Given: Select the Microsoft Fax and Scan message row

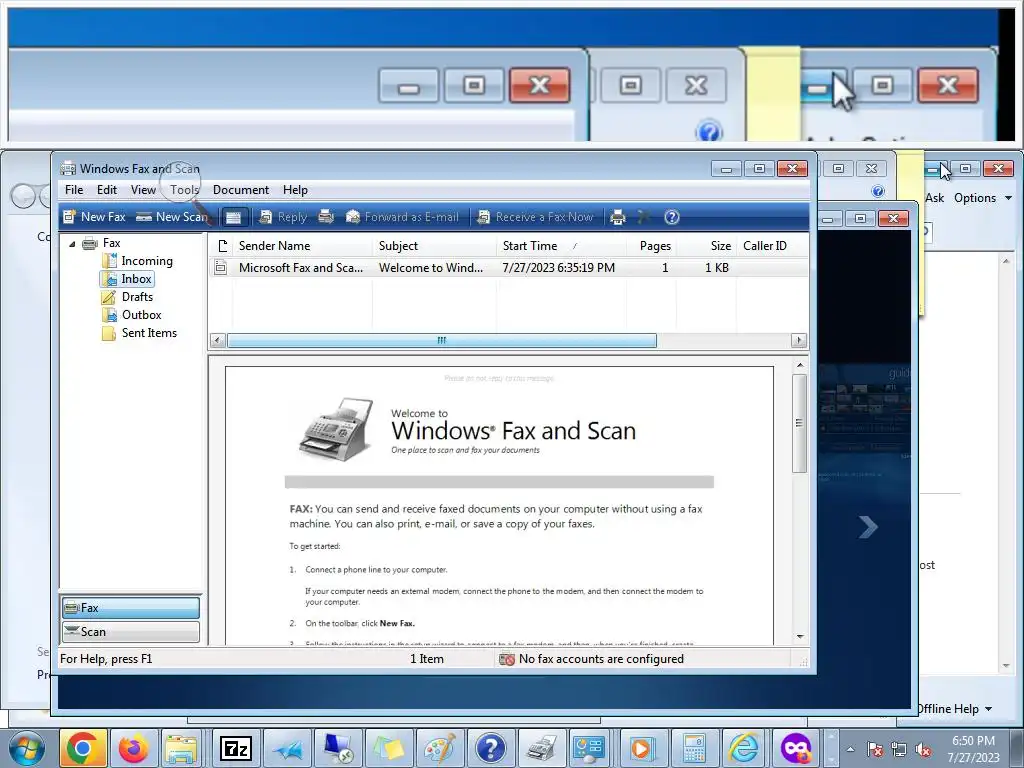Looking at the screenshot, I should pyautogui.click(x=509, y=268).
